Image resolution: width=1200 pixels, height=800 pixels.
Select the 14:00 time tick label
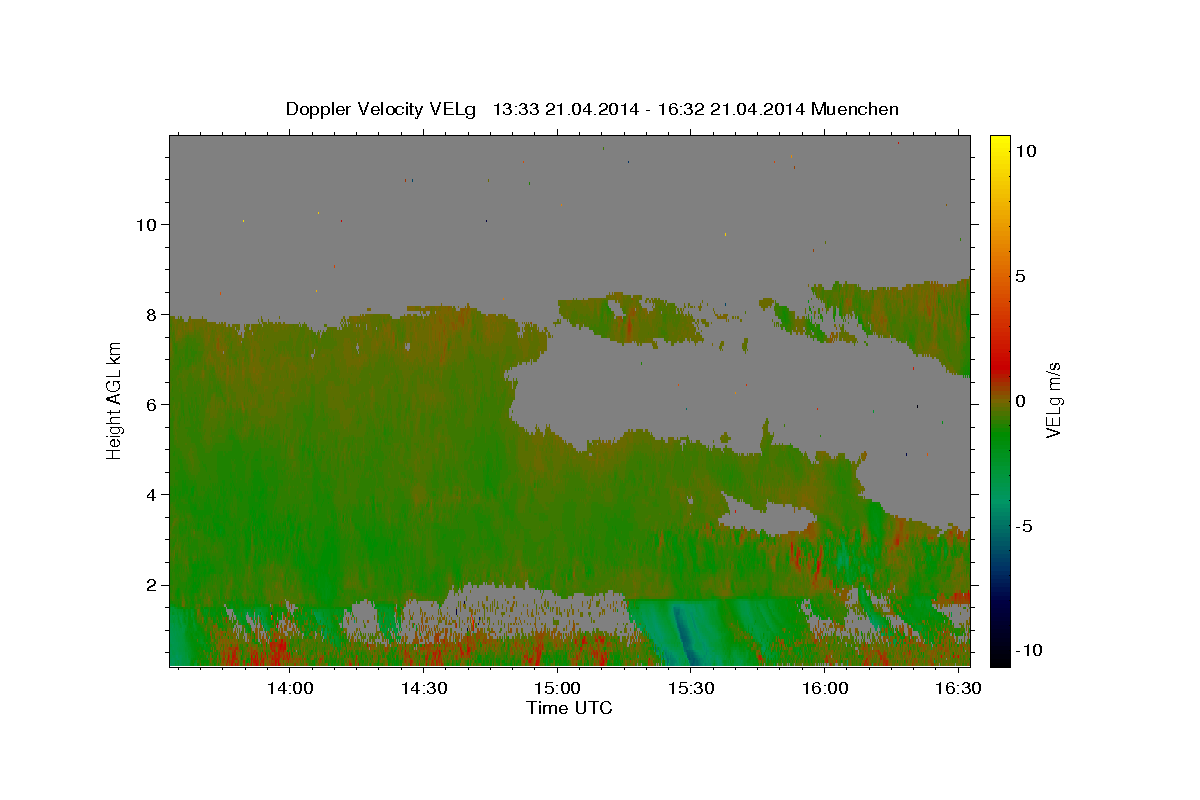point(290,688)
